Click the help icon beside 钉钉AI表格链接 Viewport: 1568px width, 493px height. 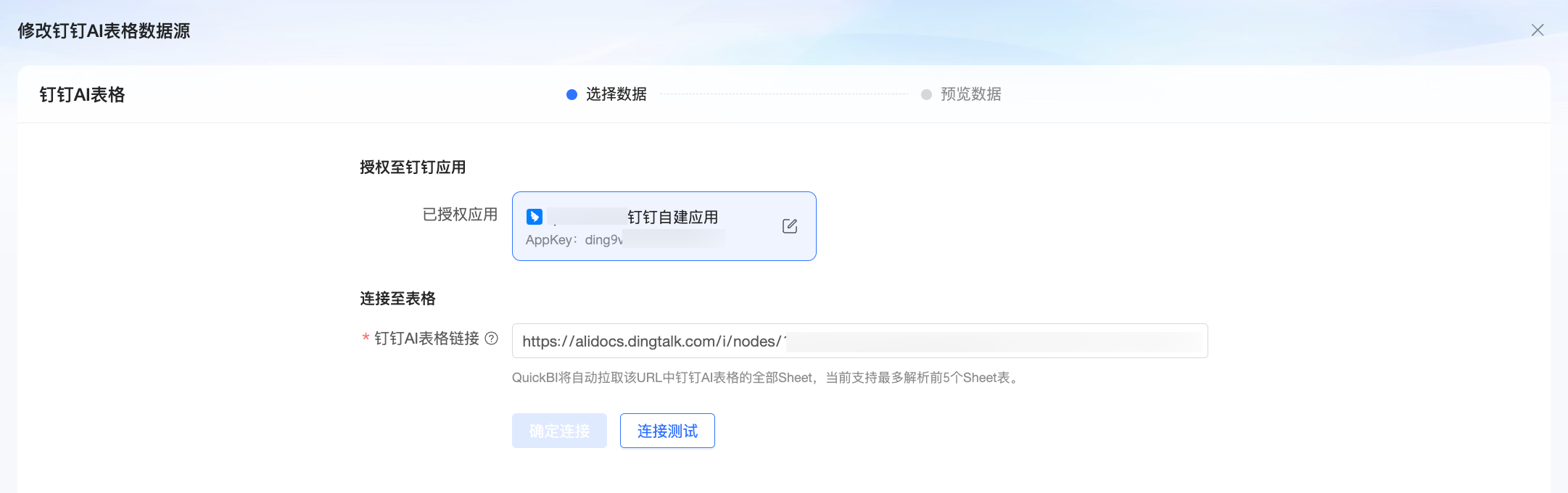[x=492, y=339]
